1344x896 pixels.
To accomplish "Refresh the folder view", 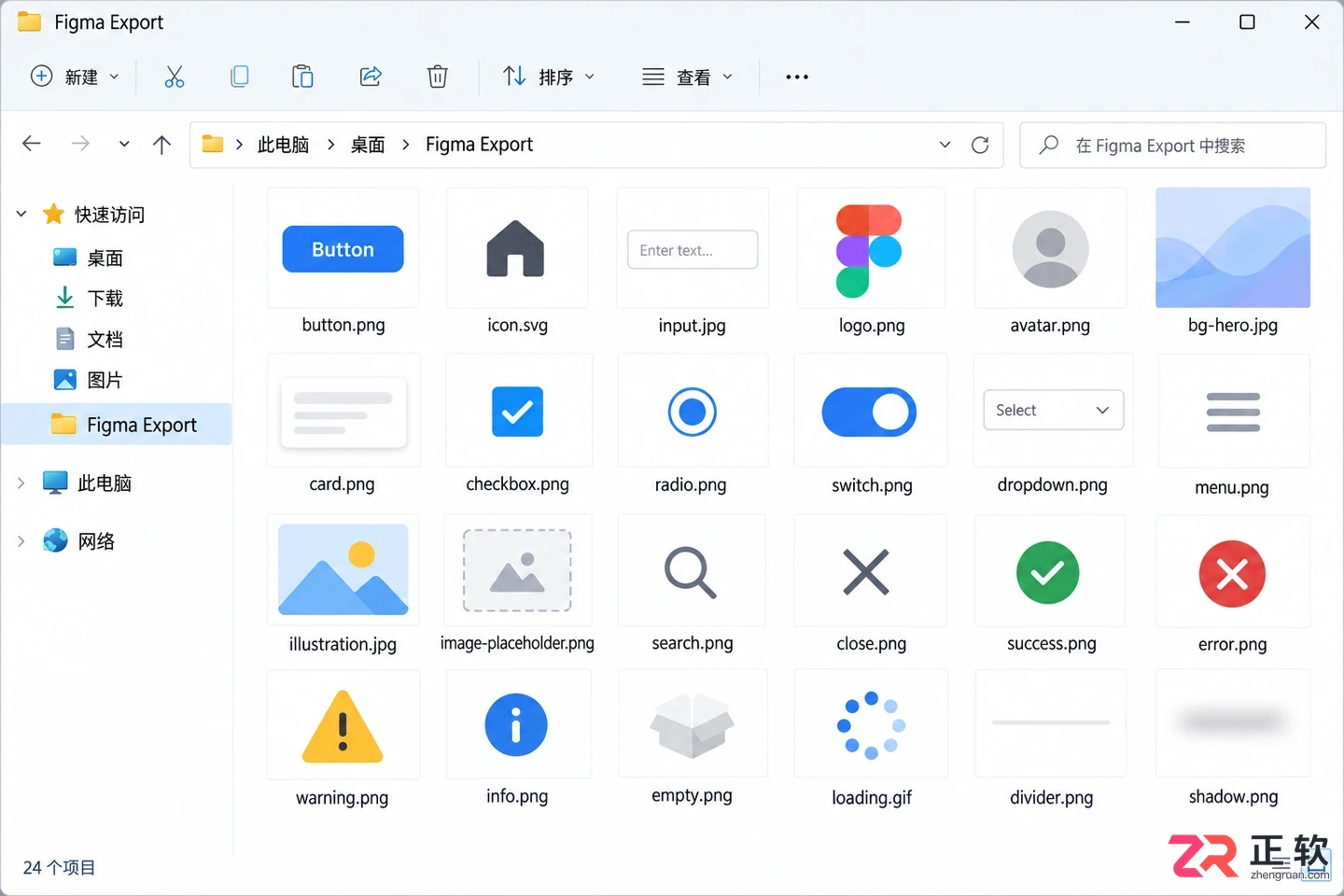I will tap(980, 145).
